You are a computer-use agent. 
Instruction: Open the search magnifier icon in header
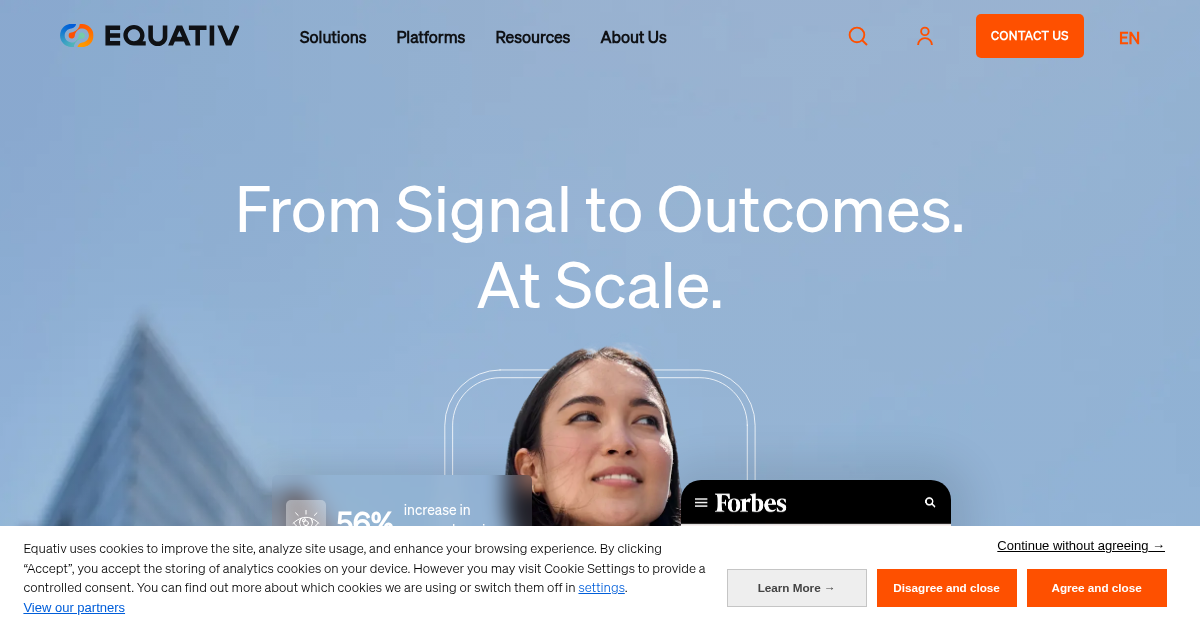tap(858, 36)
